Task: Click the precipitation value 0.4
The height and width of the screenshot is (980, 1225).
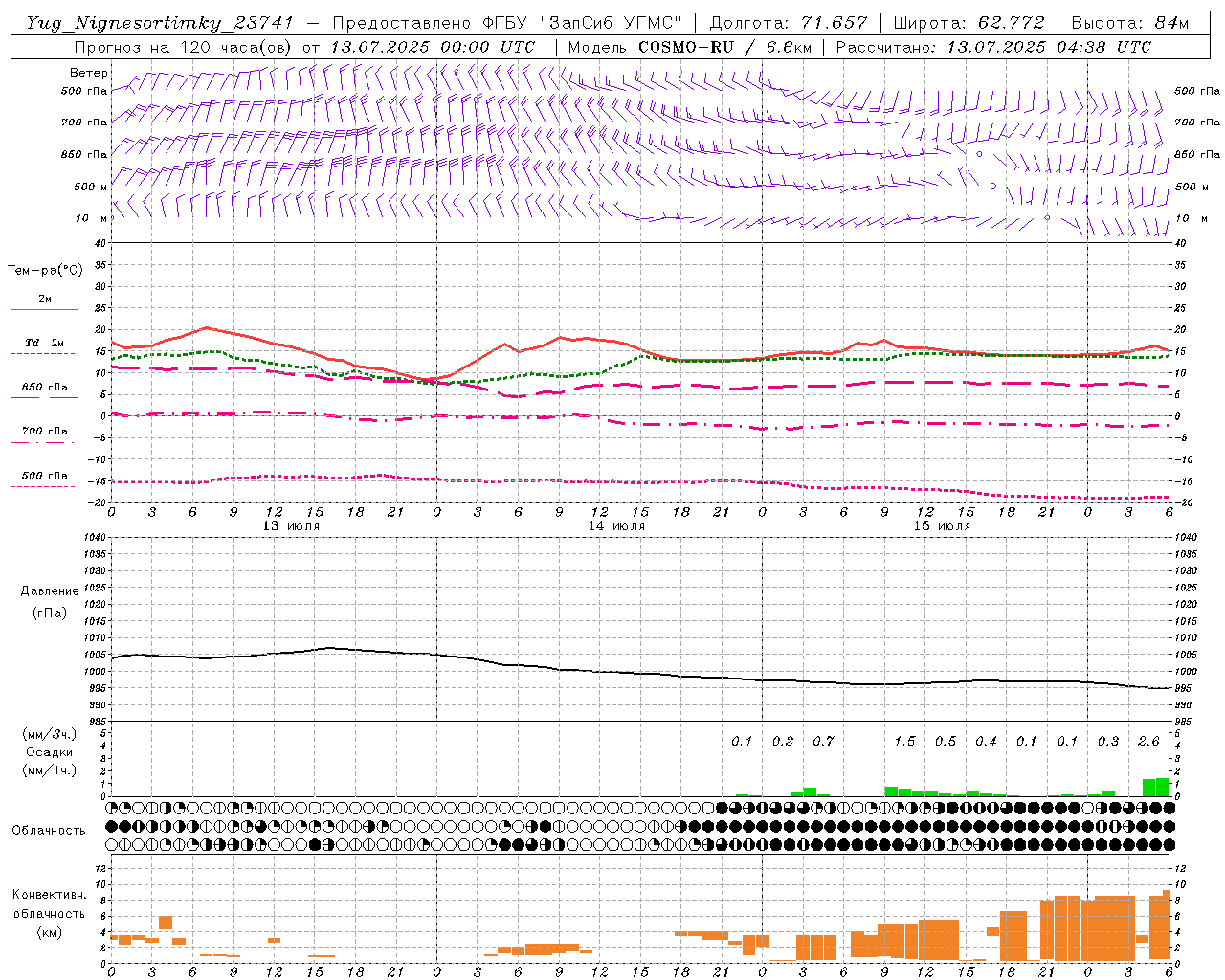Action: pos(986,741)
